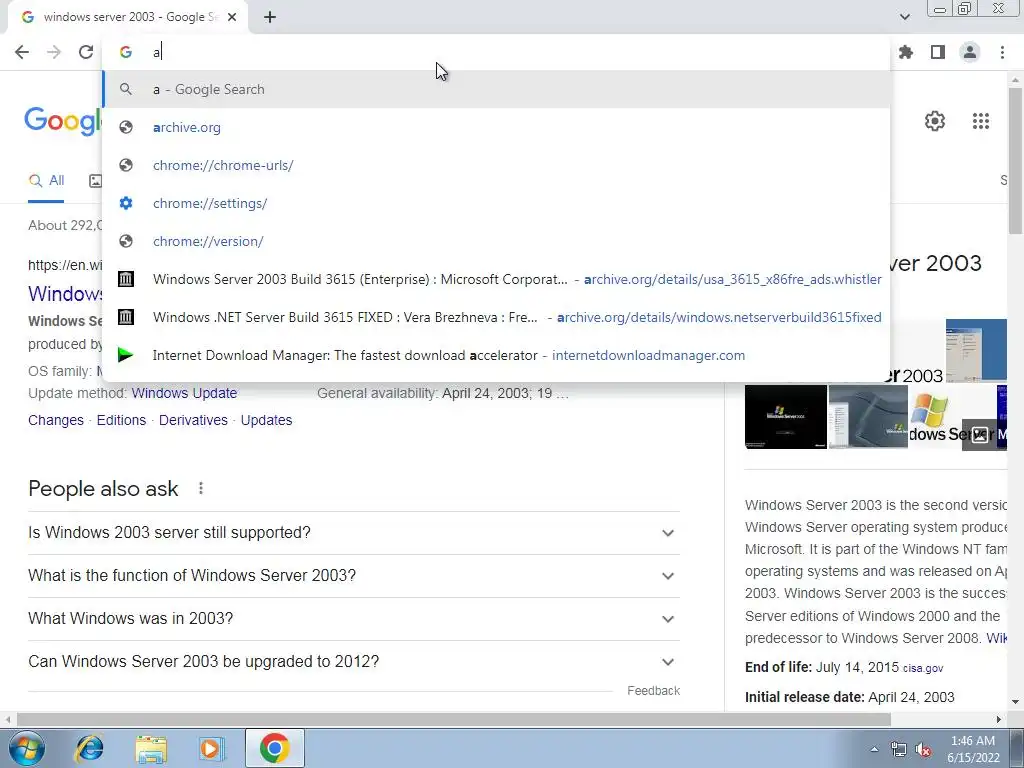Open Google quick settings gear
This screenshot has width=1024, height=768.
pyautogui.click(x=935, y=121)
